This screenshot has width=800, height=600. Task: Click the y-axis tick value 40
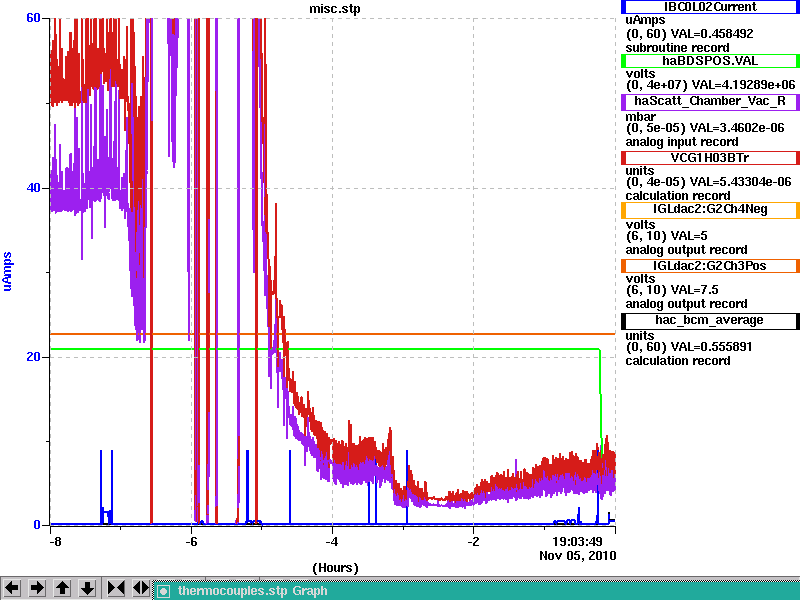(33, 188)
